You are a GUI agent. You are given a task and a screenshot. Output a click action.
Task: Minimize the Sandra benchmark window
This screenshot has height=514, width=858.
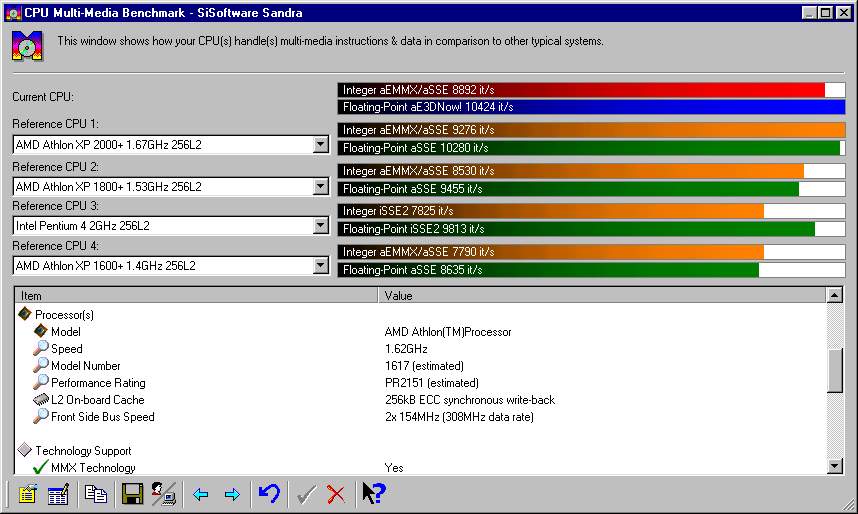point(809,13)
